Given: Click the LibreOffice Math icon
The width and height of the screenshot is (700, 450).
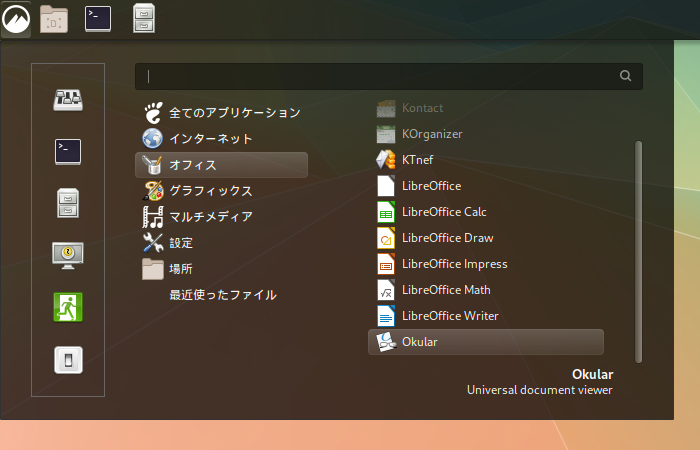Looking at the screenshot, I should click(x=386, y=290).
